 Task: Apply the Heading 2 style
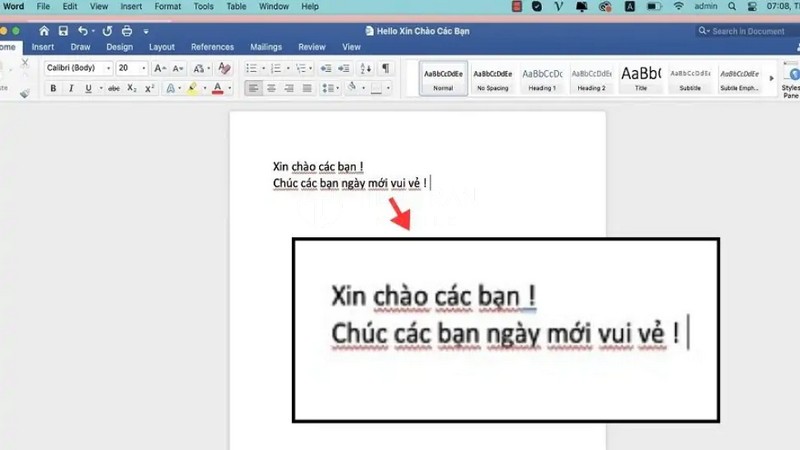[x=591, y=78]
